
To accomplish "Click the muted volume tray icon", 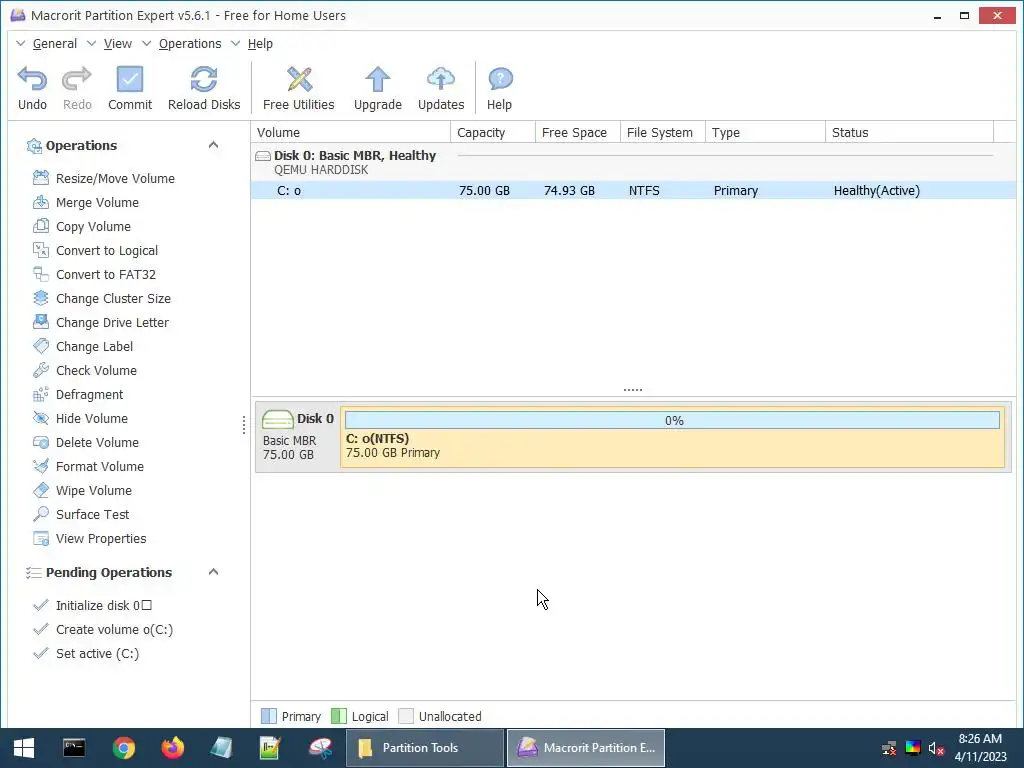I will [x=936, y=748].
